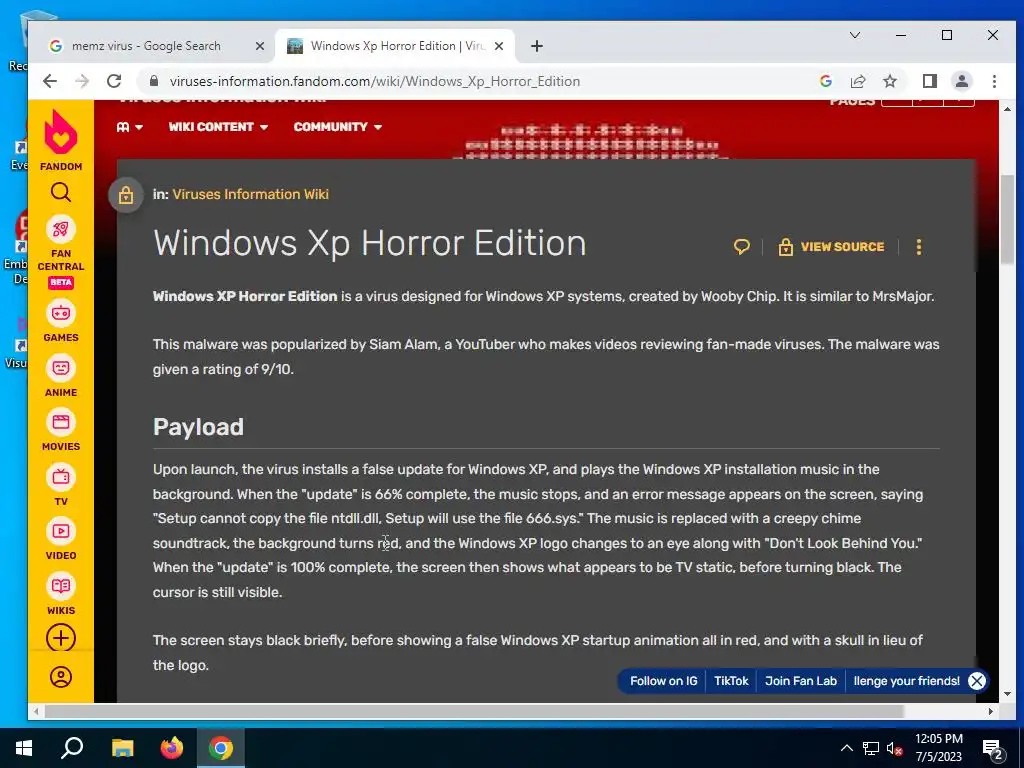Open Chrome's side panel icon
The image size is (1024, 768).
[930, 81]
